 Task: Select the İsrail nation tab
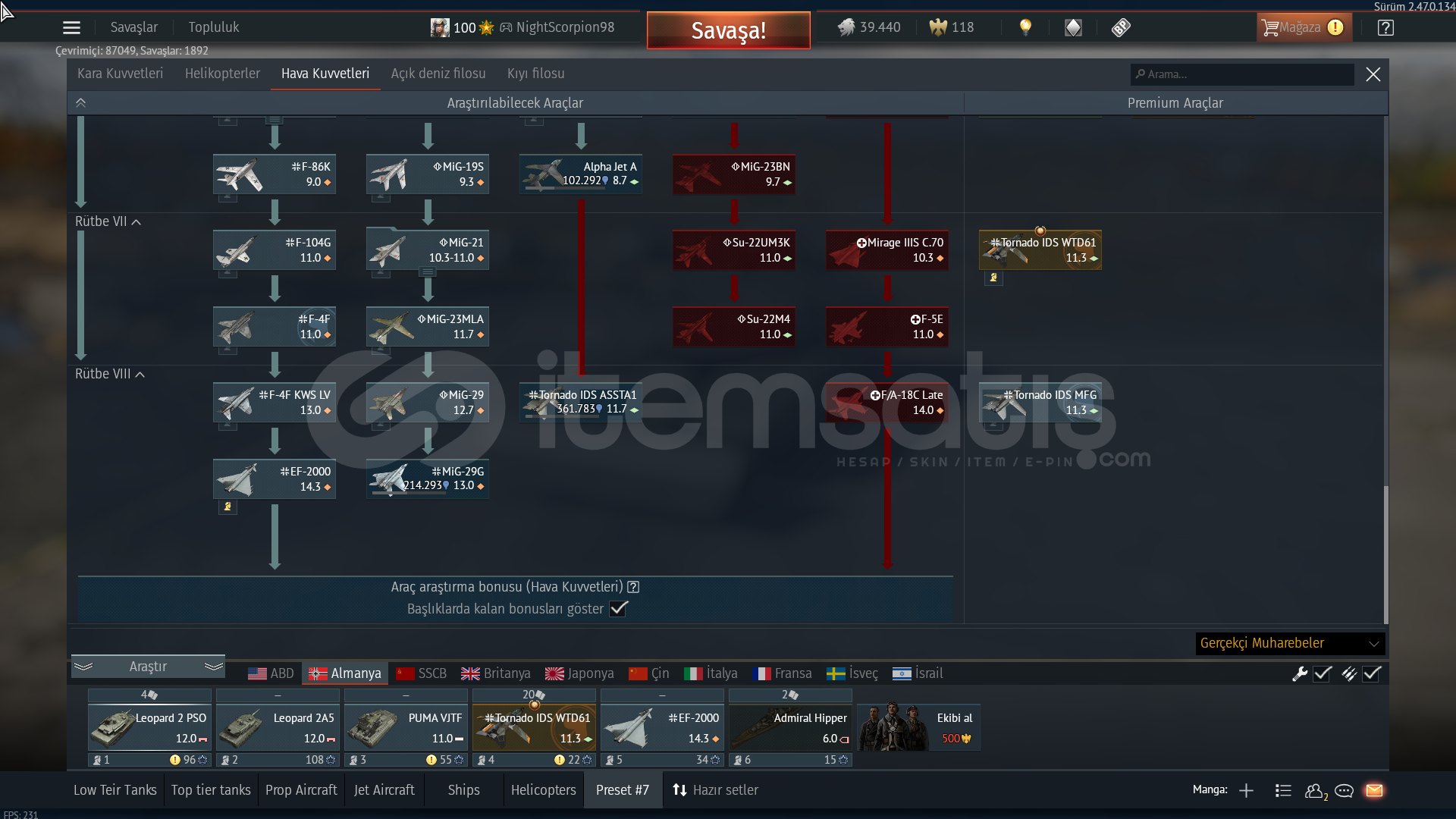coord(918,673)
